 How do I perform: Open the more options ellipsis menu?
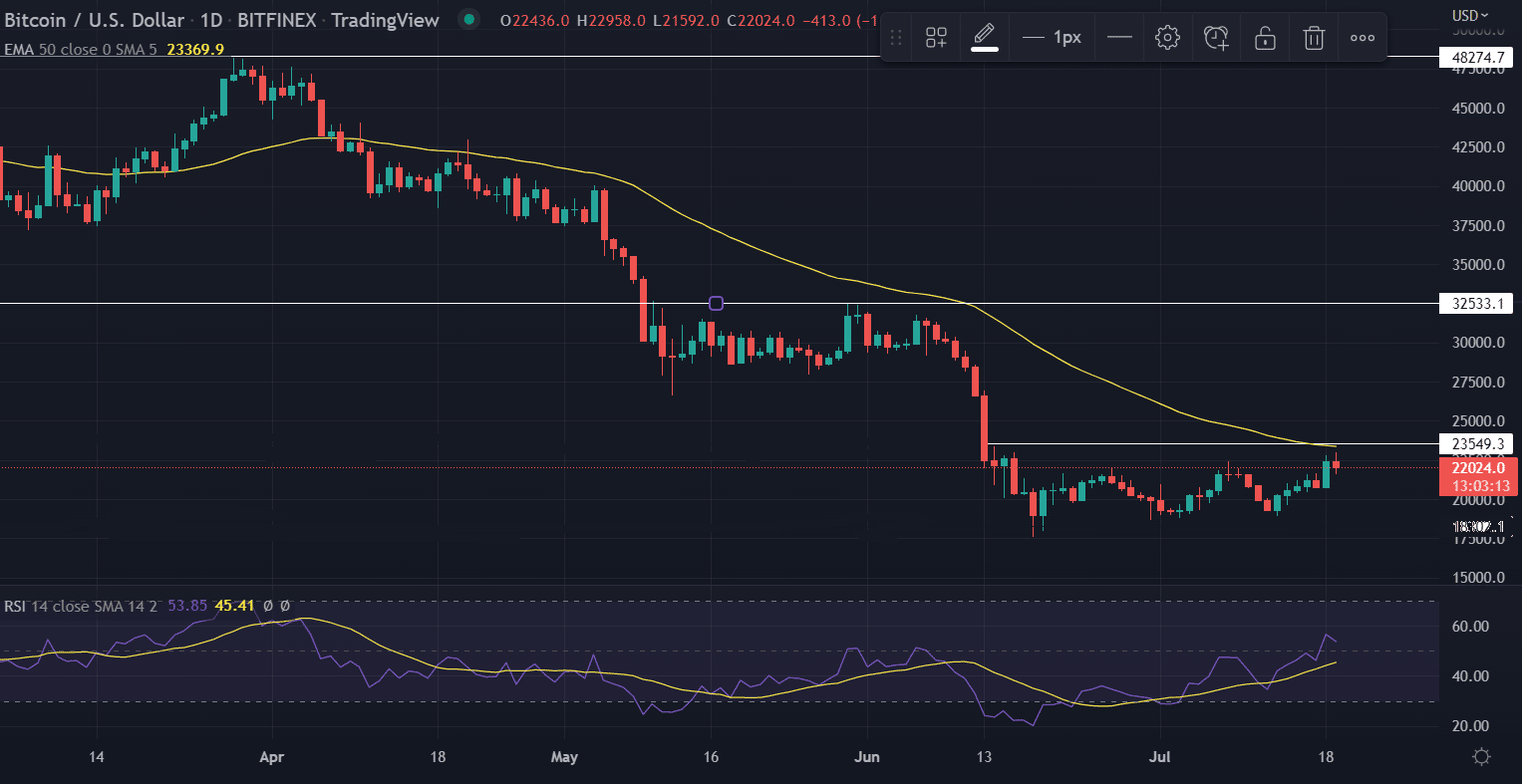tap(1362, 37)
